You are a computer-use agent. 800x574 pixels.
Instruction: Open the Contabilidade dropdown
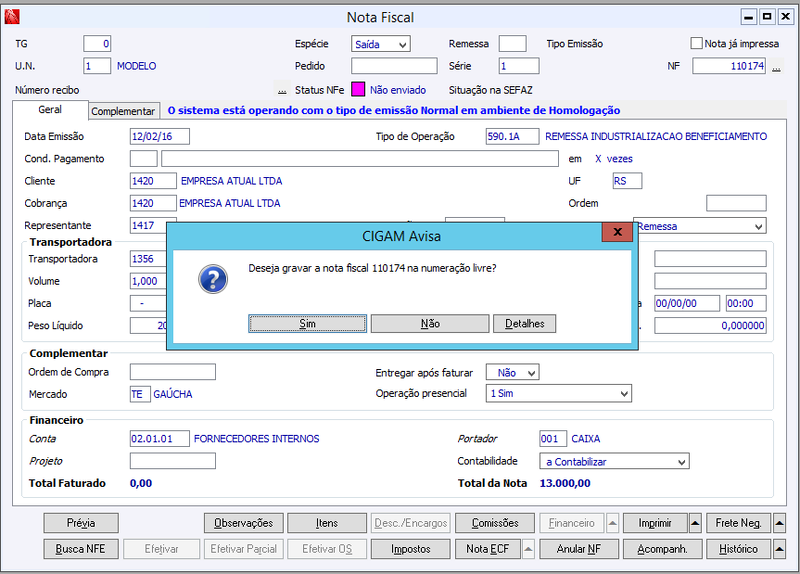[x=614, y=461]
